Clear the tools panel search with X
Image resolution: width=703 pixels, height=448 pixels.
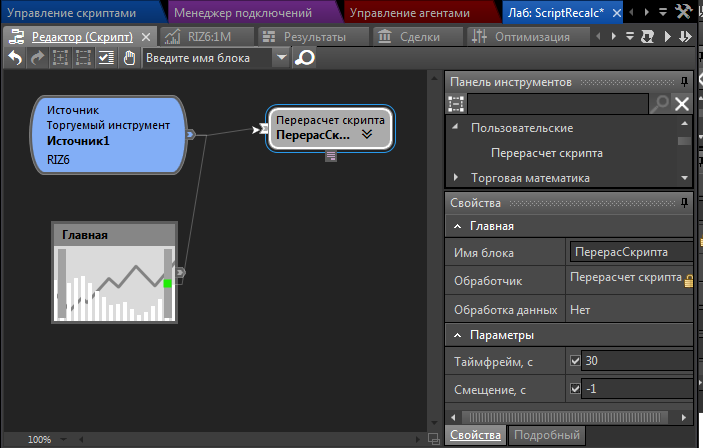pos(682,103)
